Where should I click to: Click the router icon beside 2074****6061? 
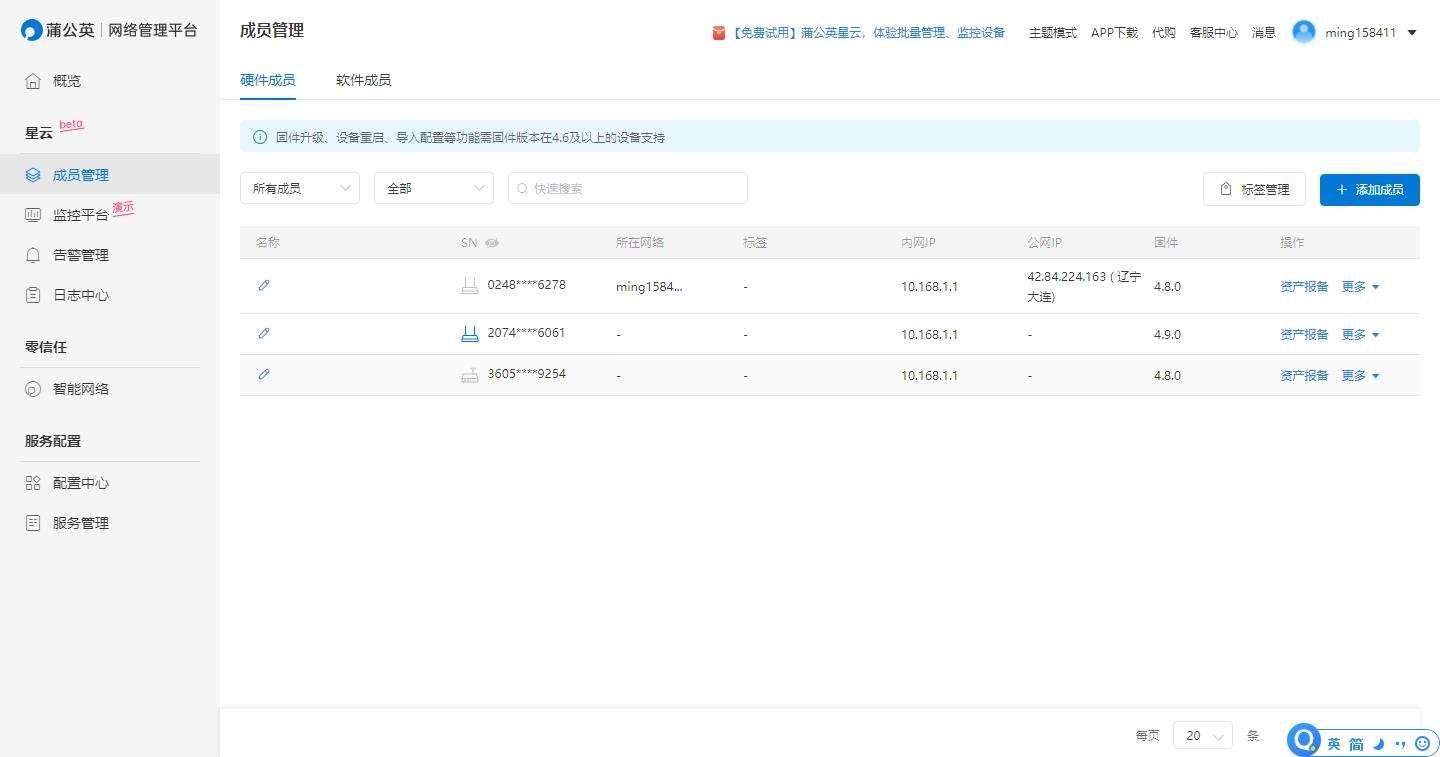coord(469,334)
